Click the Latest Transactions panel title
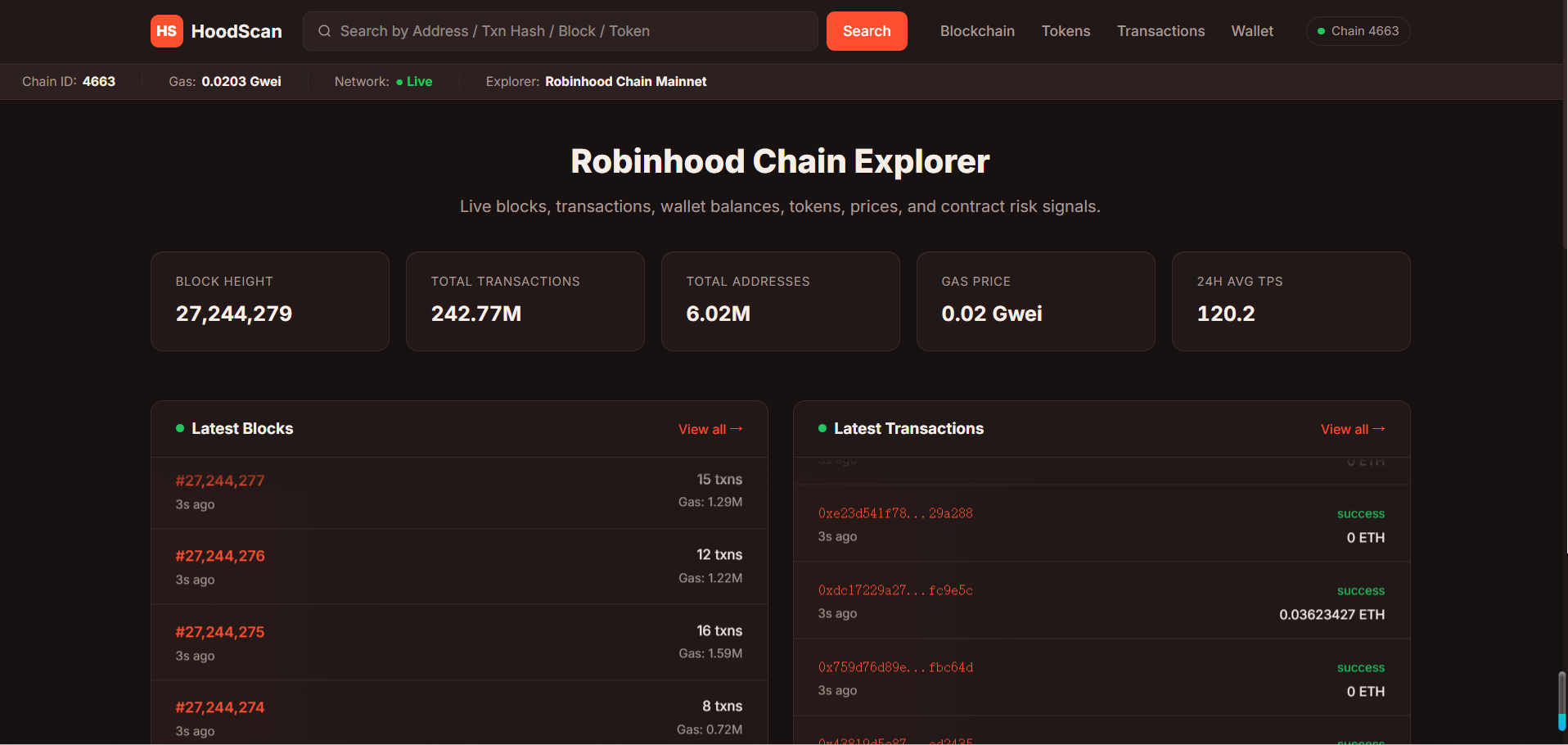 pyautogui.click(x=908, y=428)
